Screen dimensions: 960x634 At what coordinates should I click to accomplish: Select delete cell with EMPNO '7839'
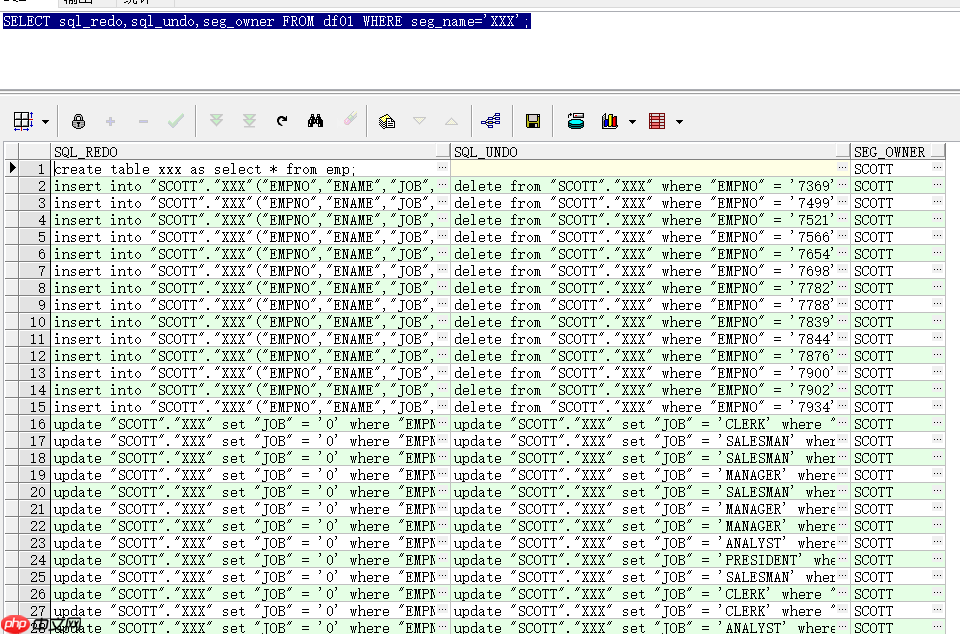(644, 322)
